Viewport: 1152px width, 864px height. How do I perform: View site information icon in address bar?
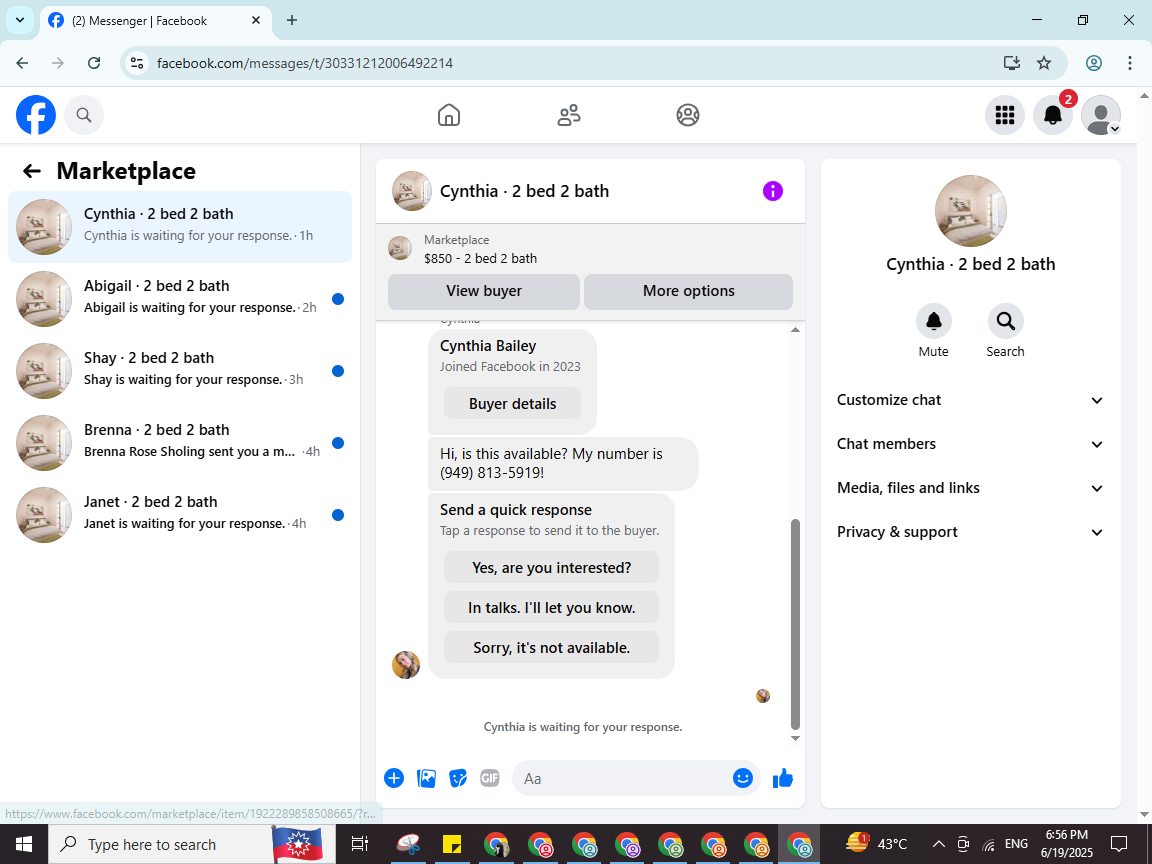click(x=137, y=63)
